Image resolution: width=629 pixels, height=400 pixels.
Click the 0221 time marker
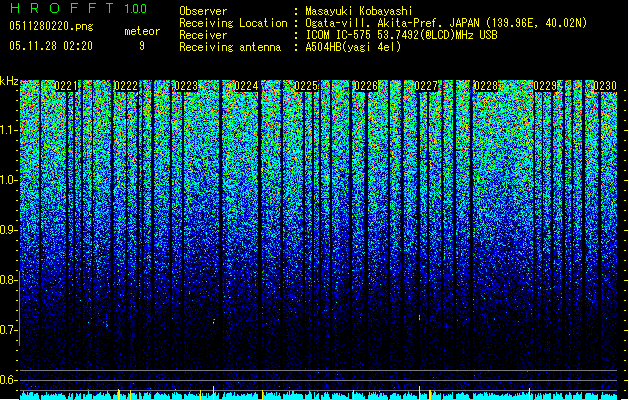(66, 86)
